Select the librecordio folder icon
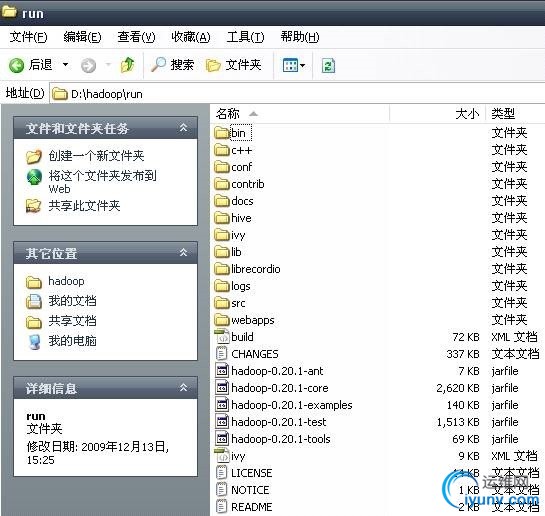This screenshot has width=545, height=516. pos(222,269)
